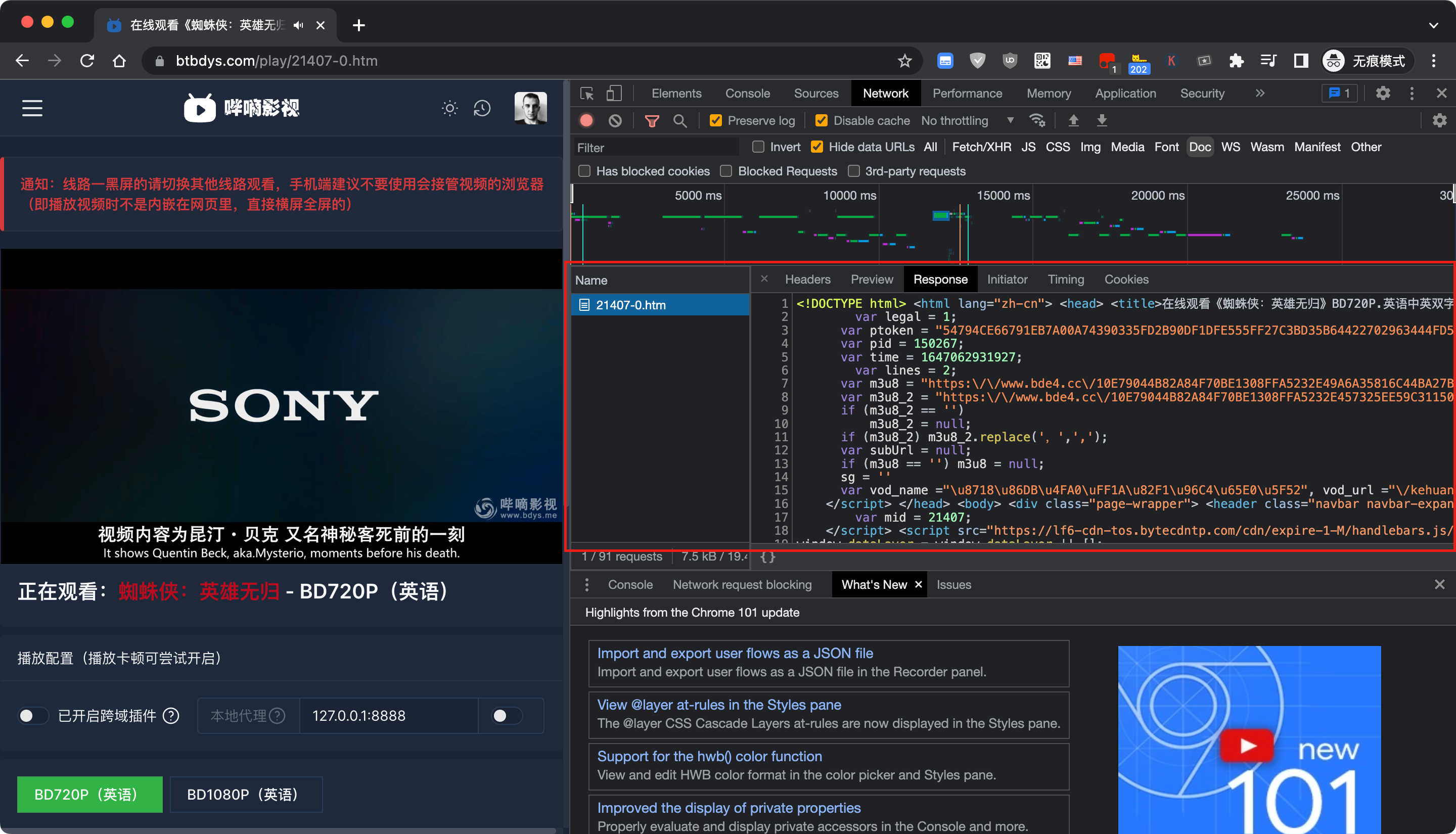Toggle the Preserve log checkbox
Viewport: 1456px width, 834px height.
pos(715,121)
